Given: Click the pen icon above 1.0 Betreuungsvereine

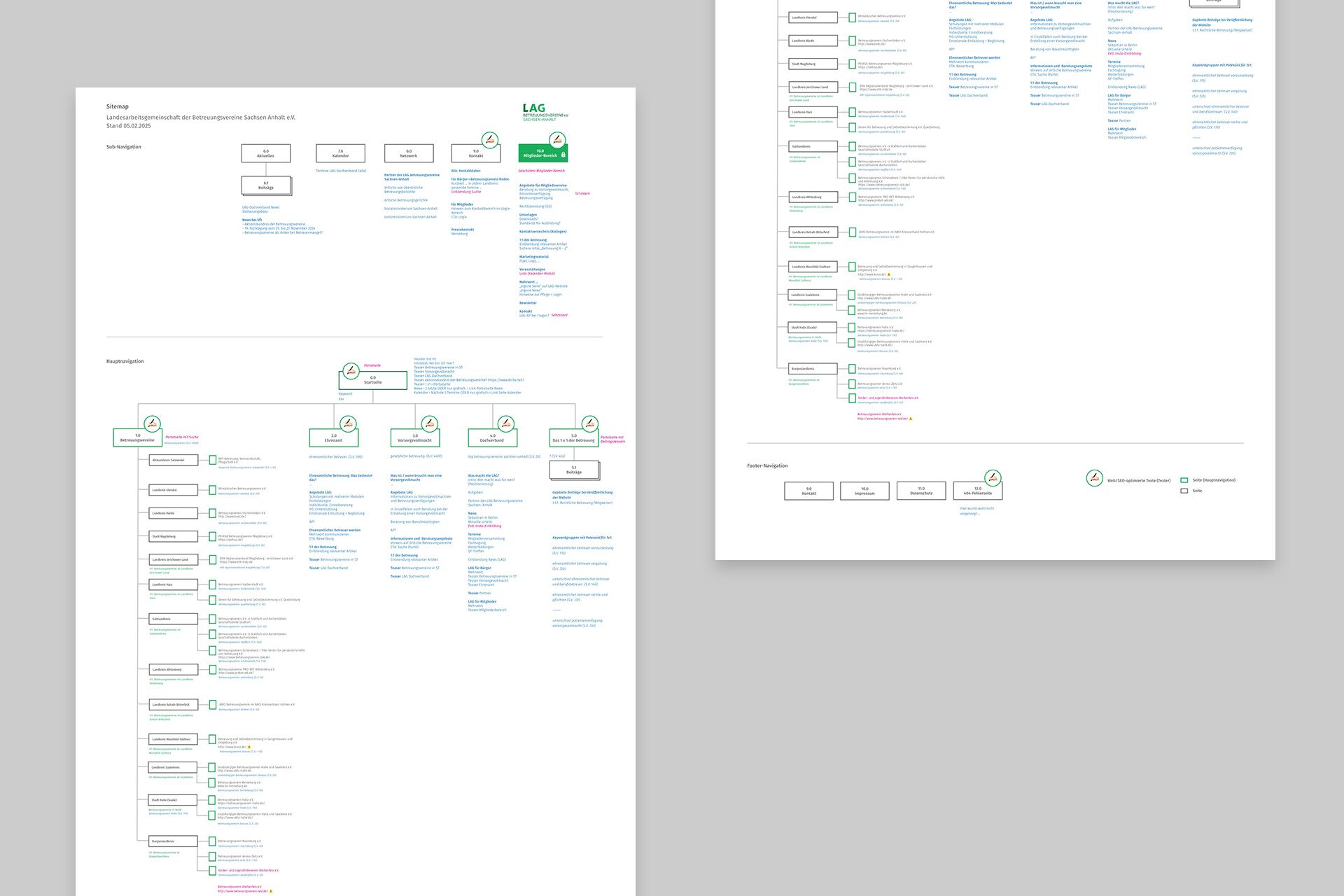Looking at the screenshot, I should [152, 423].
